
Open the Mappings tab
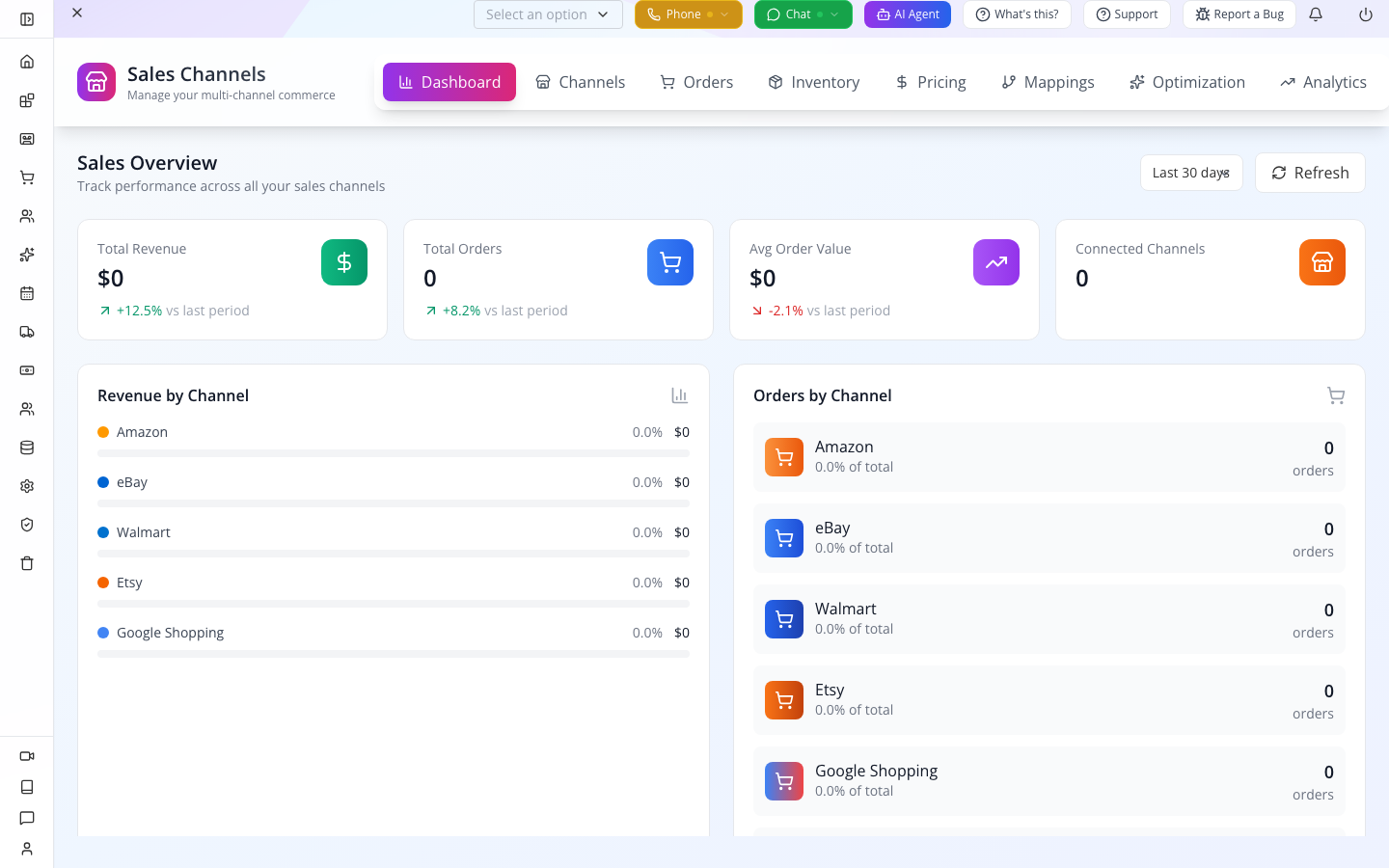[x=1048, y=82]
